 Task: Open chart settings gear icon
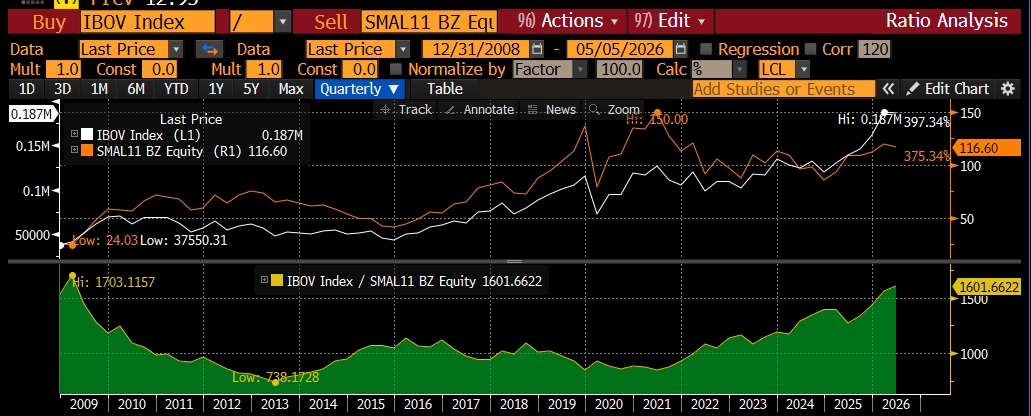(1007, 89)
